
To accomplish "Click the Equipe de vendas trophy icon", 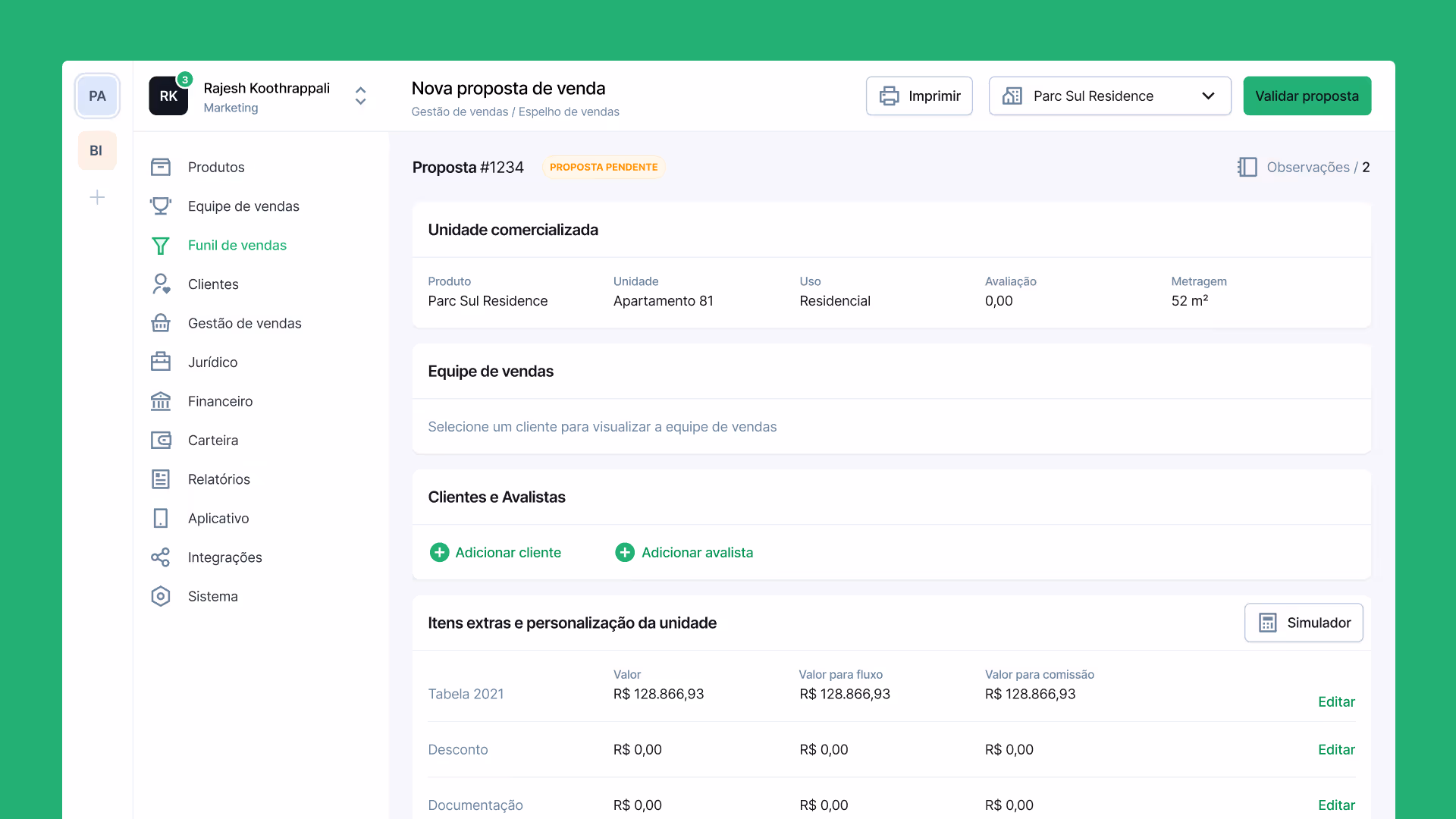I will [161, 206].
